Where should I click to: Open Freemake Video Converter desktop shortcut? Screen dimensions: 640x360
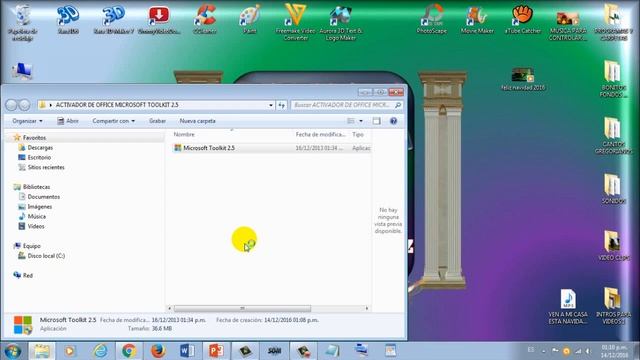295,22
